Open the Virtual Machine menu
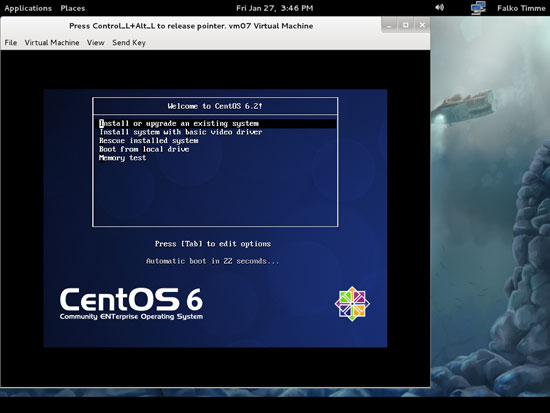This screenshot has width=550, height=413. 52,42
